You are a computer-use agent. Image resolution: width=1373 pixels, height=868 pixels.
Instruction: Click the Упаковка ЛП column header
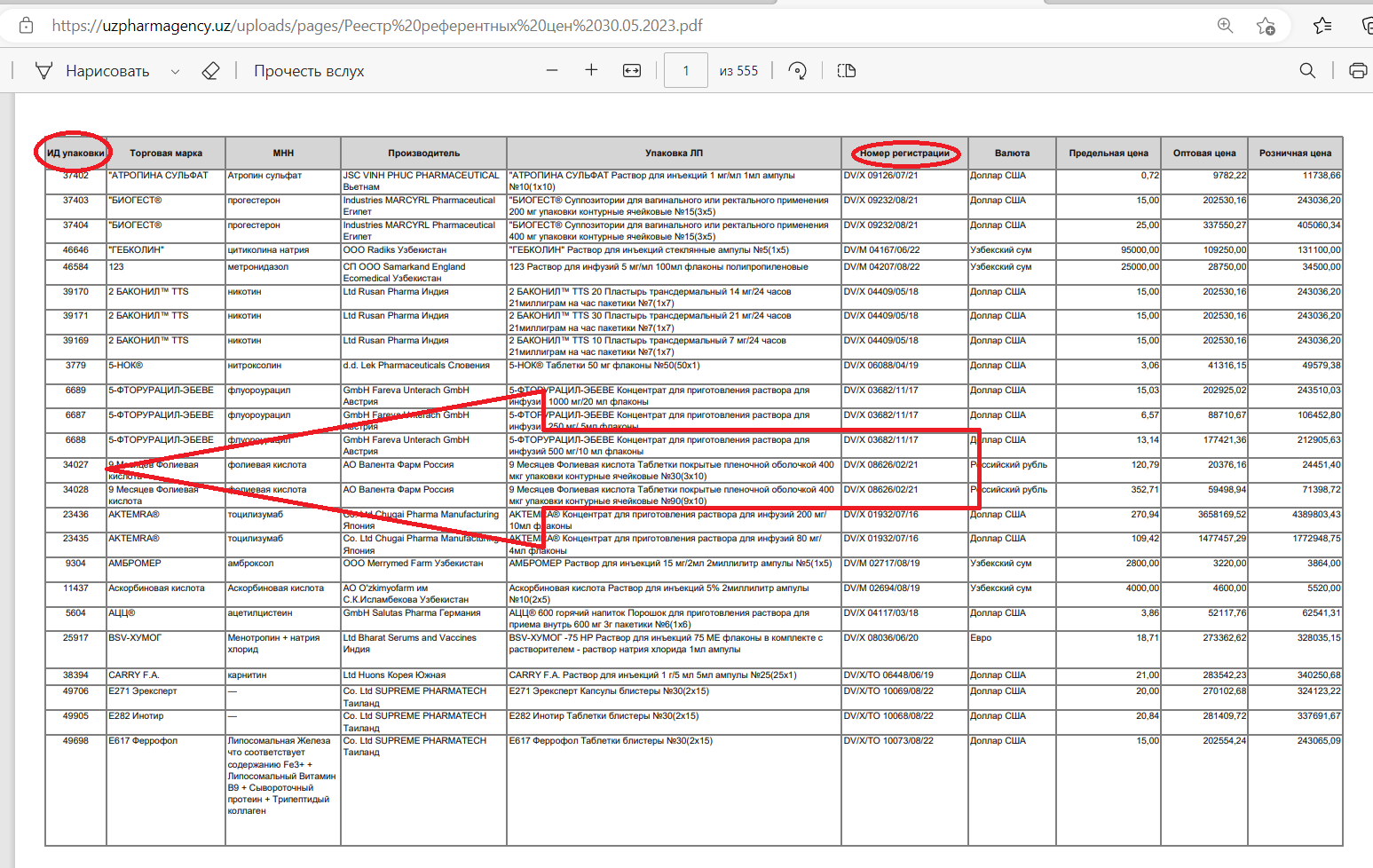pyautogui.click(x=674, y=153)
